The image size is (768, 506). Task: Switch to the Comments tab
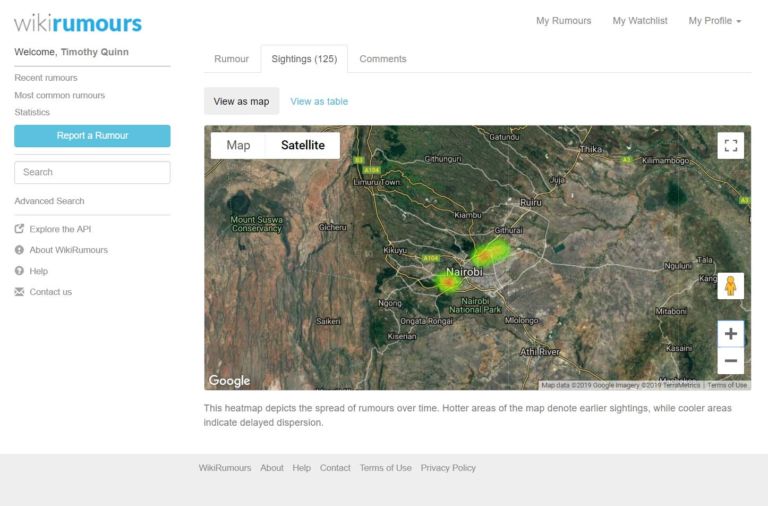point(383,59)
